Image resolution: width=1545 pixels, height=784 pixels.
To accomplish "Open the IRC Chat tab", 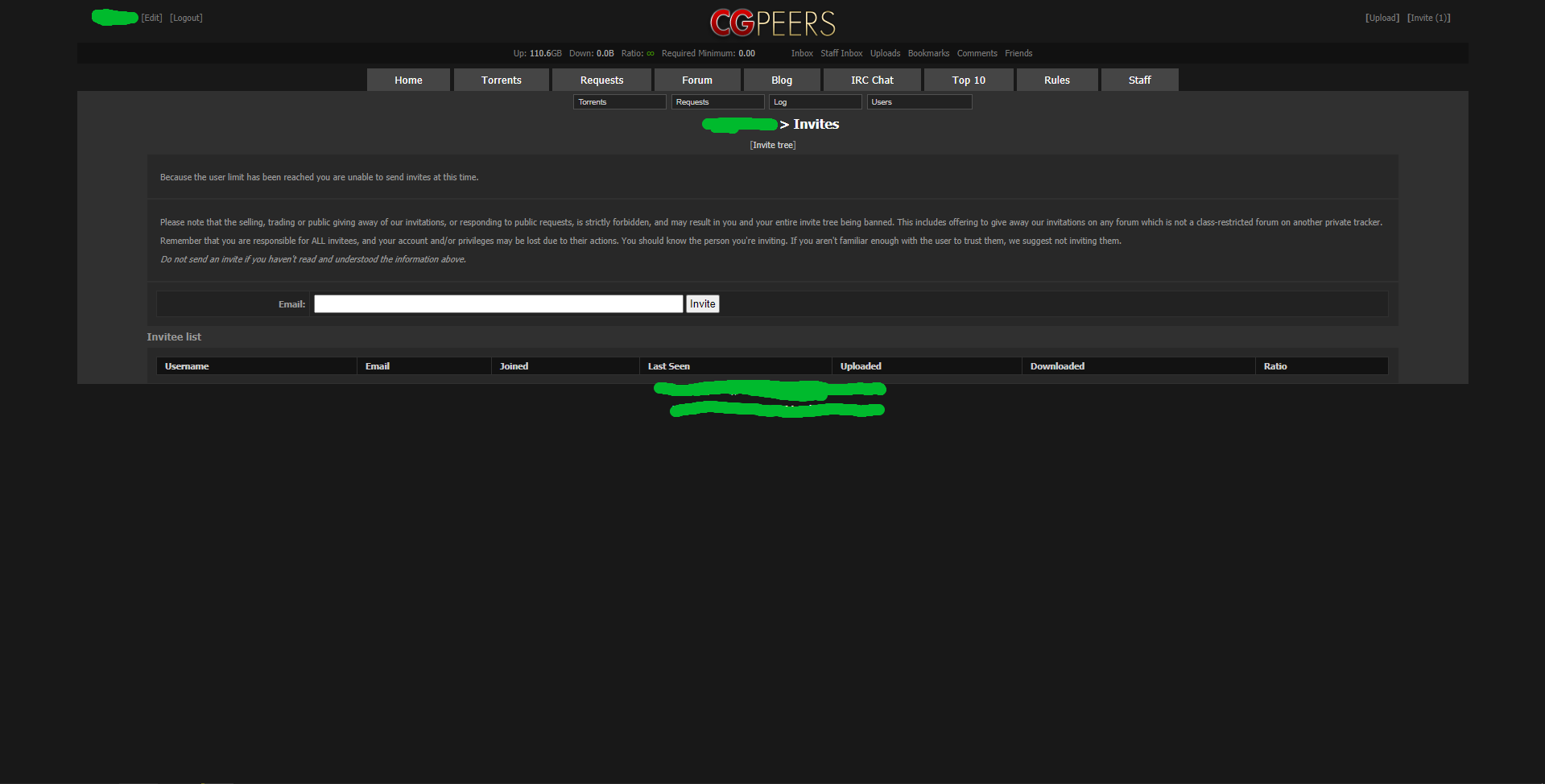I will point(872,80).
